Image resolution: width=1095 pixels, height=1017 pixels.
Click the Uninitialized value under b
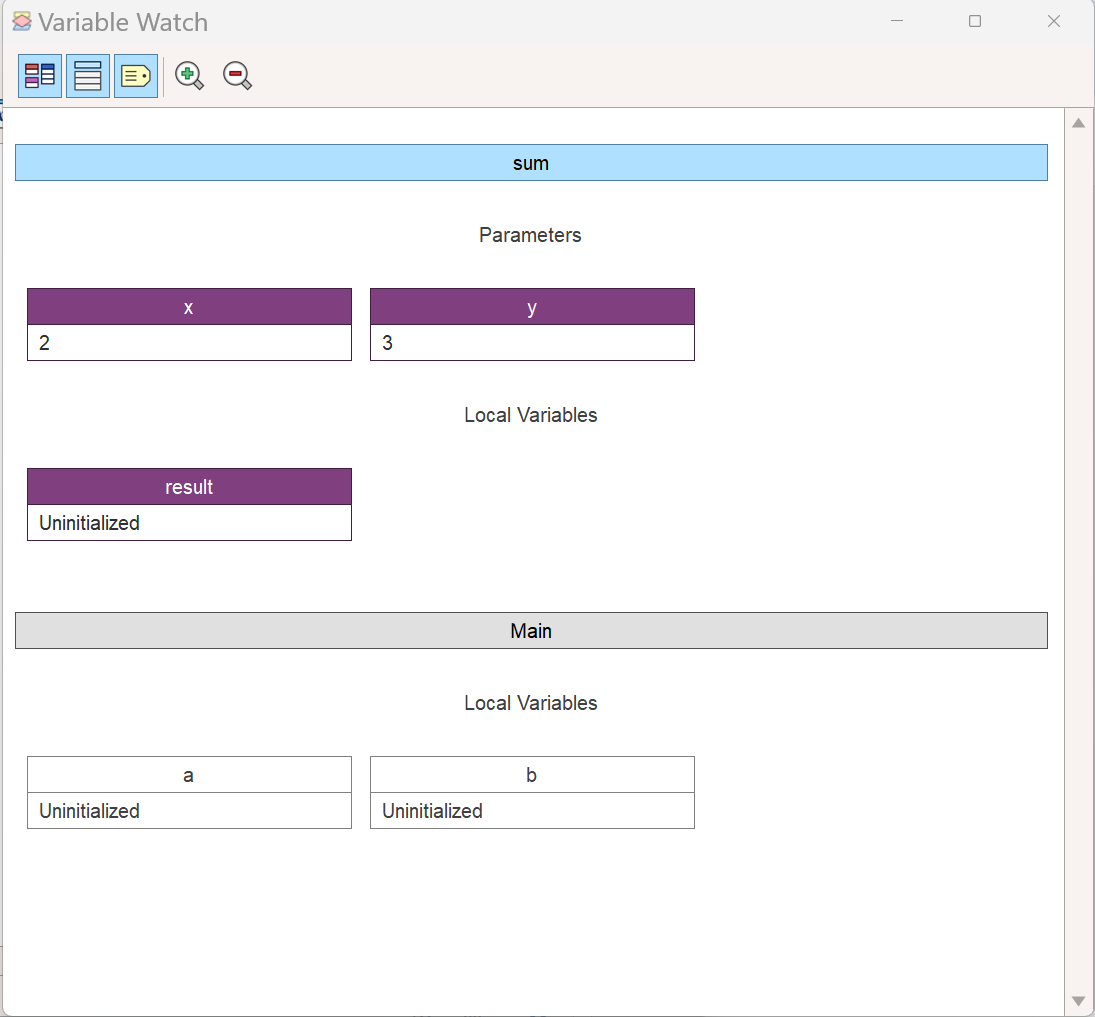click(532, 811)
